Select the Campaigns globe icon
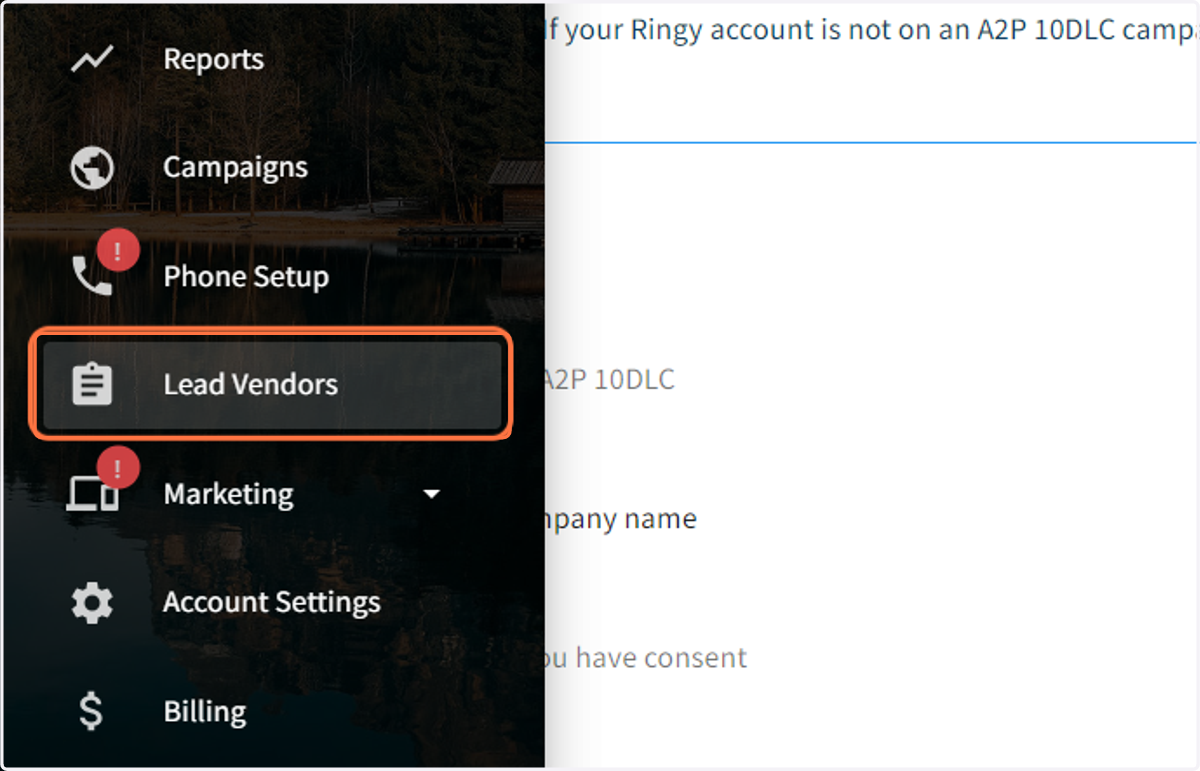The height and width of the screenshot is (771, 1200). click(x=92, y=168)
